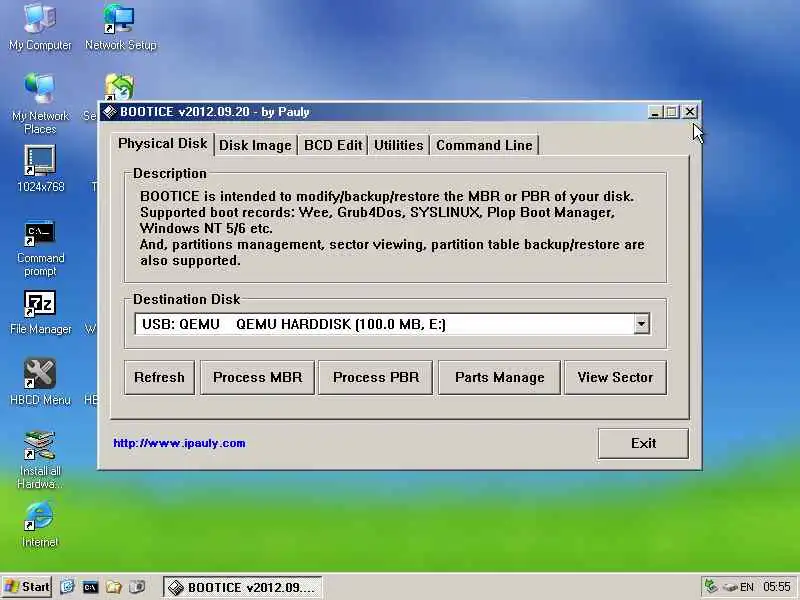Click the fourth quick launch icon
800x600 pixels.
[x=137, y=587]
